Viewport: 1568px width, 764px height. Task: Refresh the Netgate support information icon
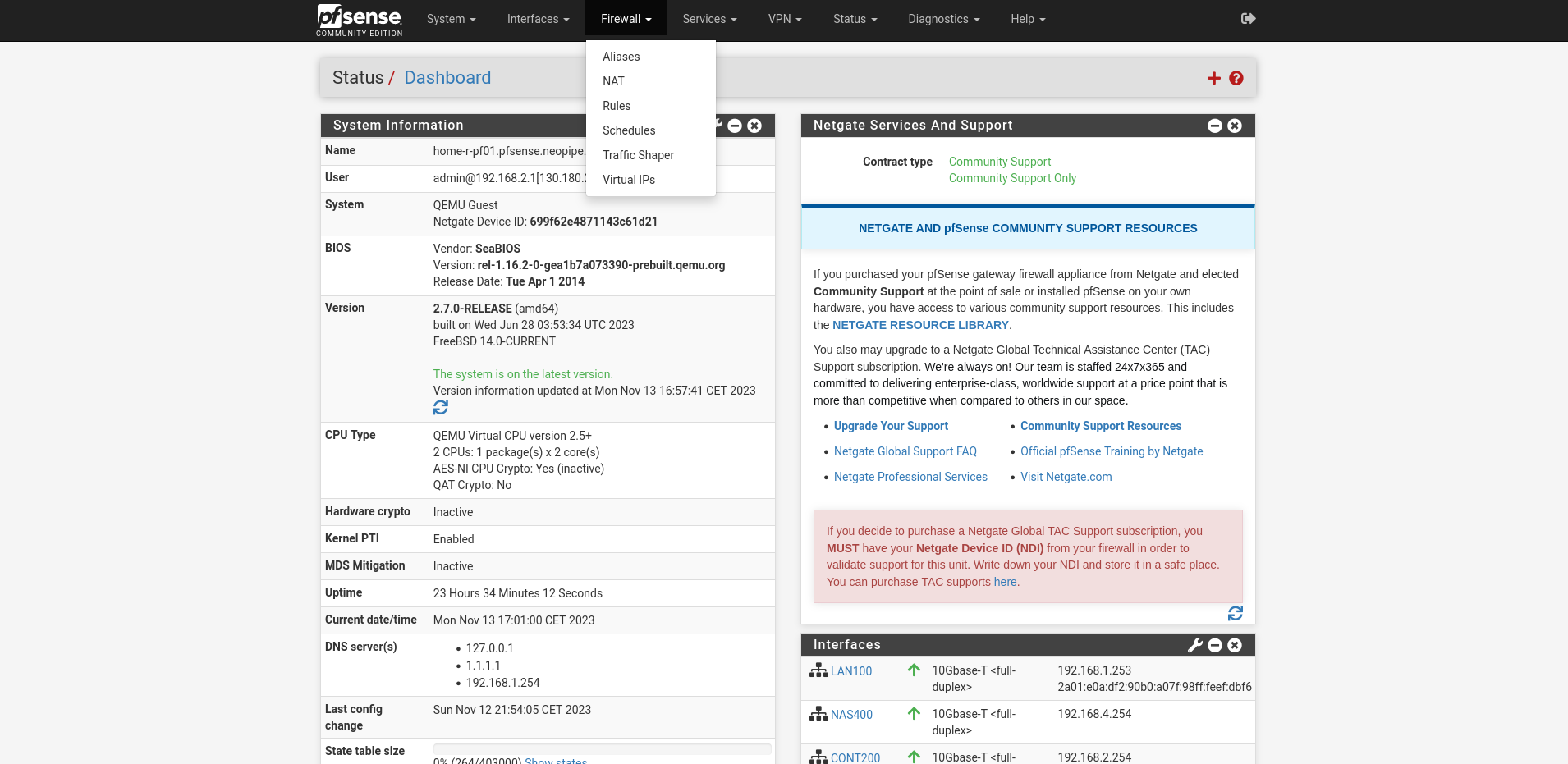click(1236, 613)
